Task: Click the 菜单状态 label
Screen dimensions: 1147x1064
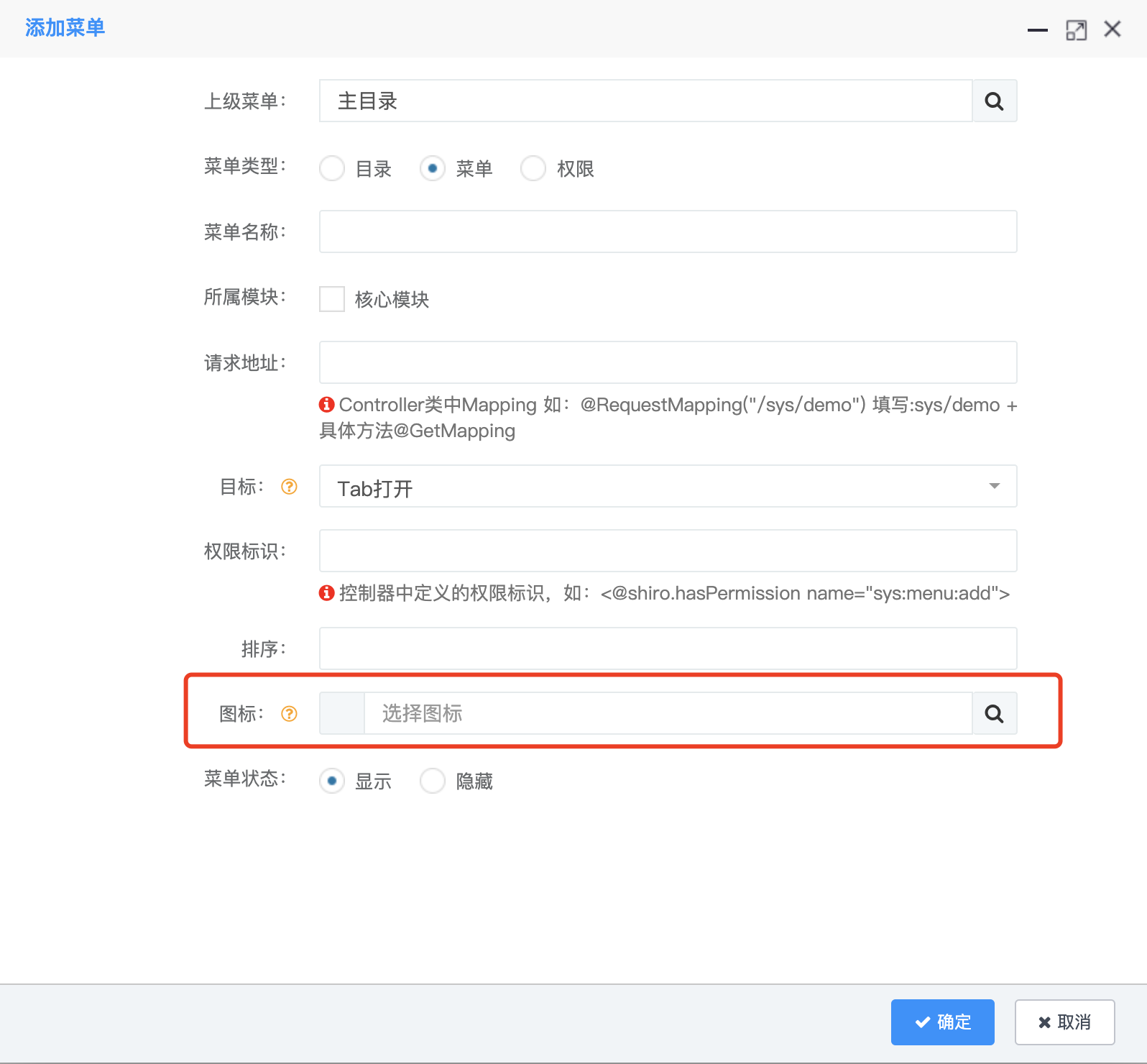Action: [x=245, y=779]
